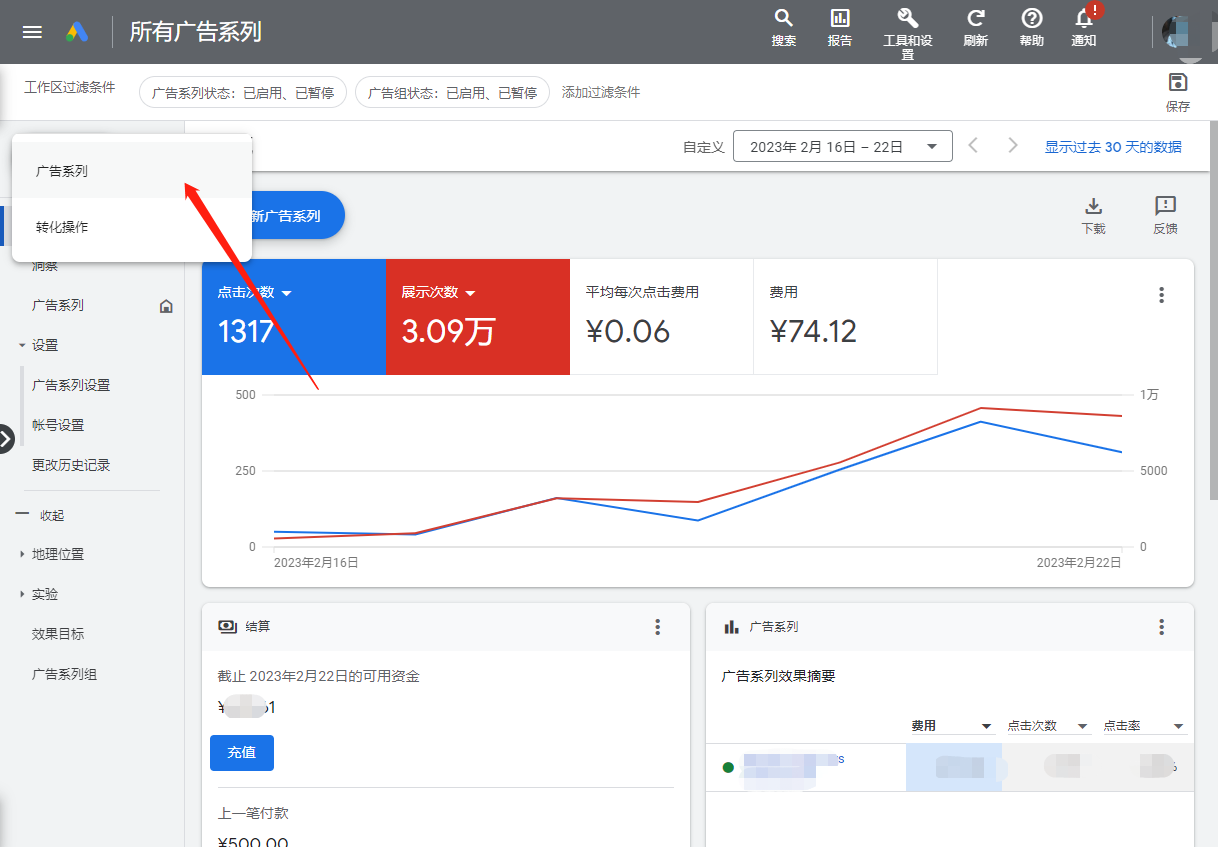Viewport: 1218px width, 847px height.
Task: Open 展示次数 metric dropdown
Action: 470,293
